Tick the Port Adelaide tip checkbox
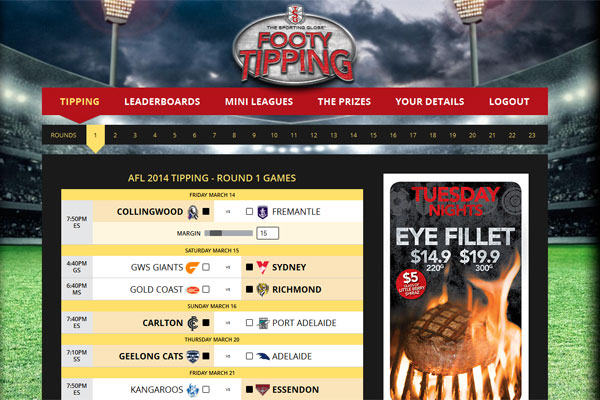600x400 pixels. 249,323
